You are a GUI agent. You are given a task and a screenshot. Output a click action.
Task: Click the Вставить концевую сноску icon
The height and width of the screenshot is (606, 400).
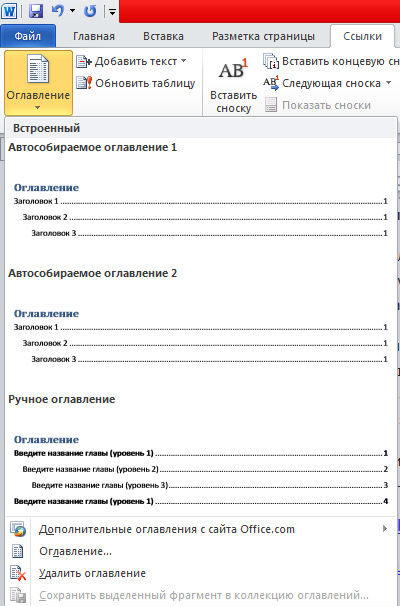pyautogui.click(x=271, y=61)
